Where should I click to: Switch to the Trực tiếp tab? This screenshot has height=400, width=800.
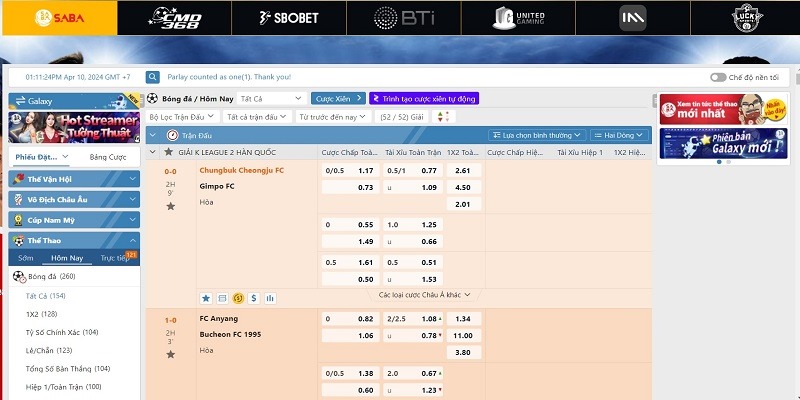(118, 258)
